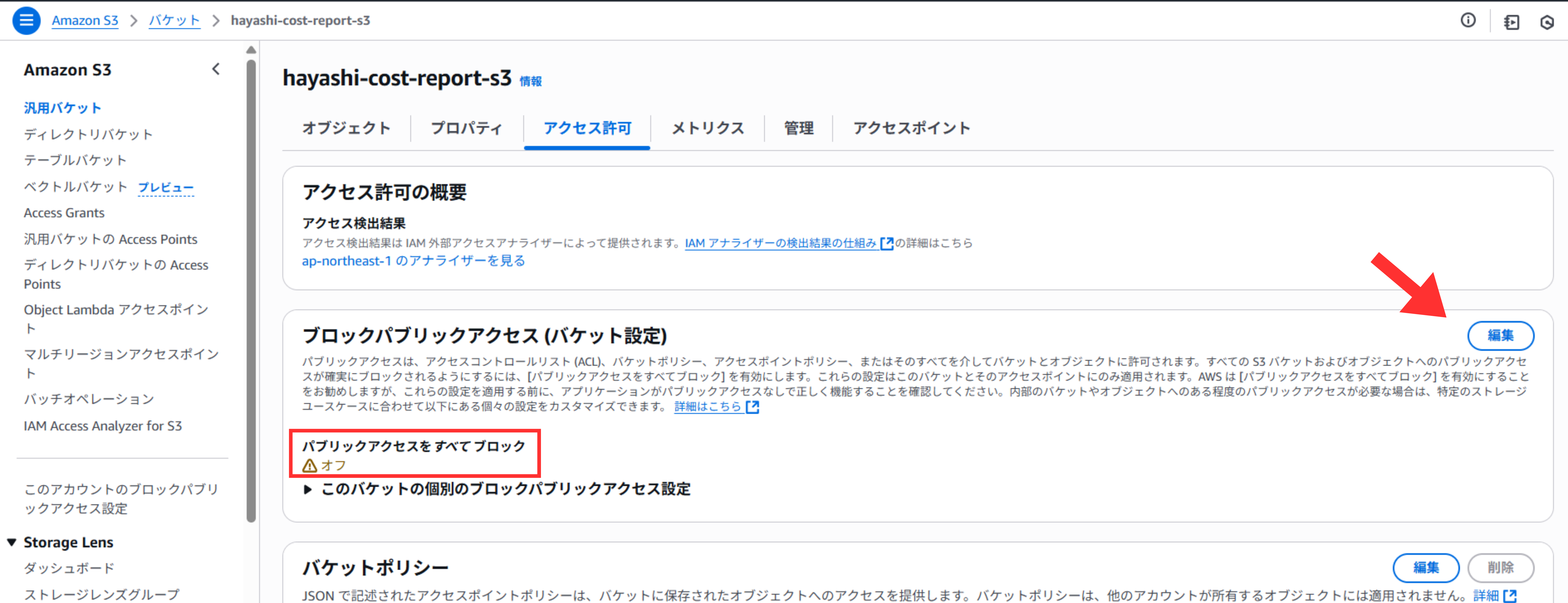
Task: Open マルチリージョンアクセスポイント
Action: [121, 363]
